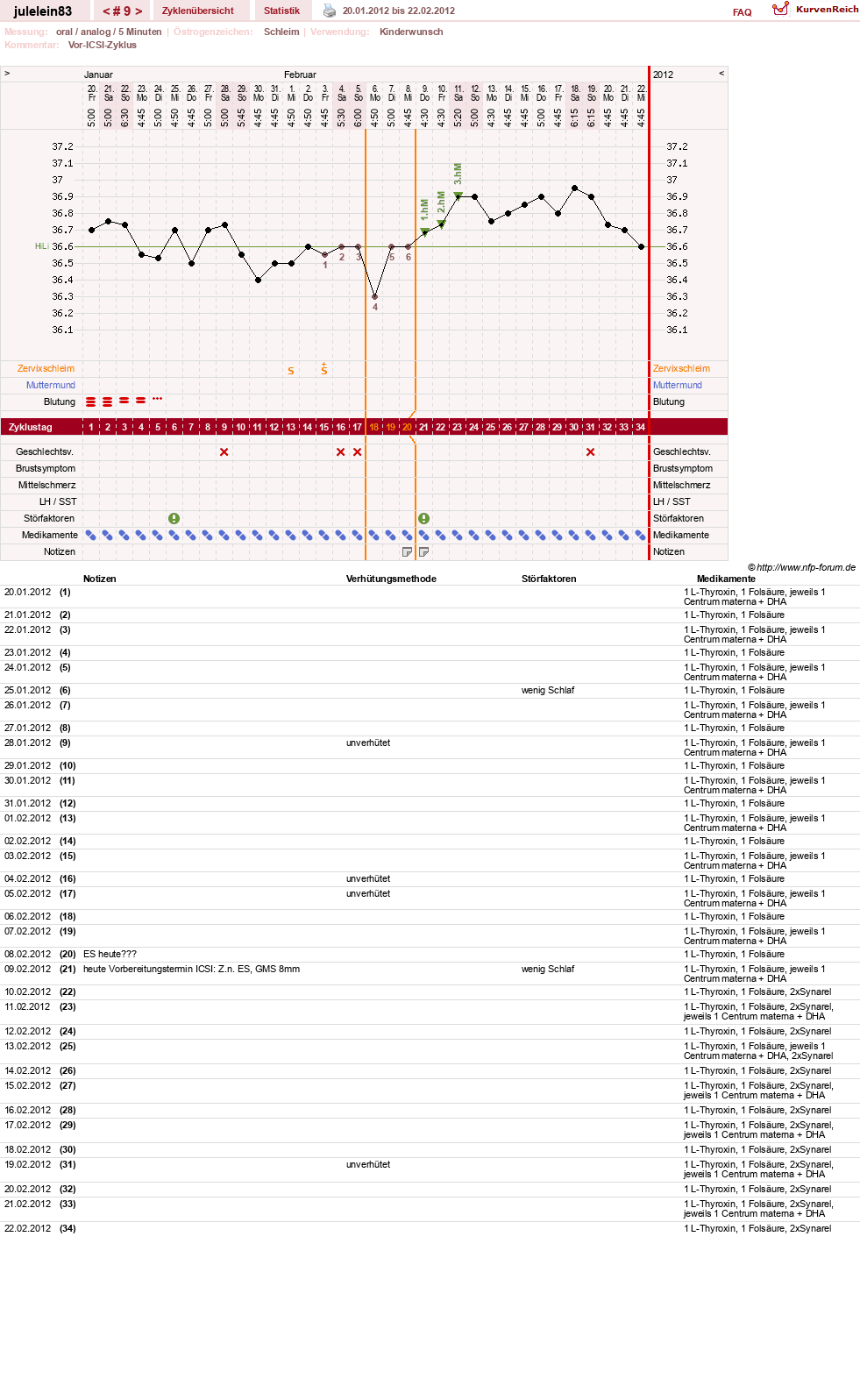Click the comment text Vor-ICSI-Zyklus

click(x=103, y=46)
